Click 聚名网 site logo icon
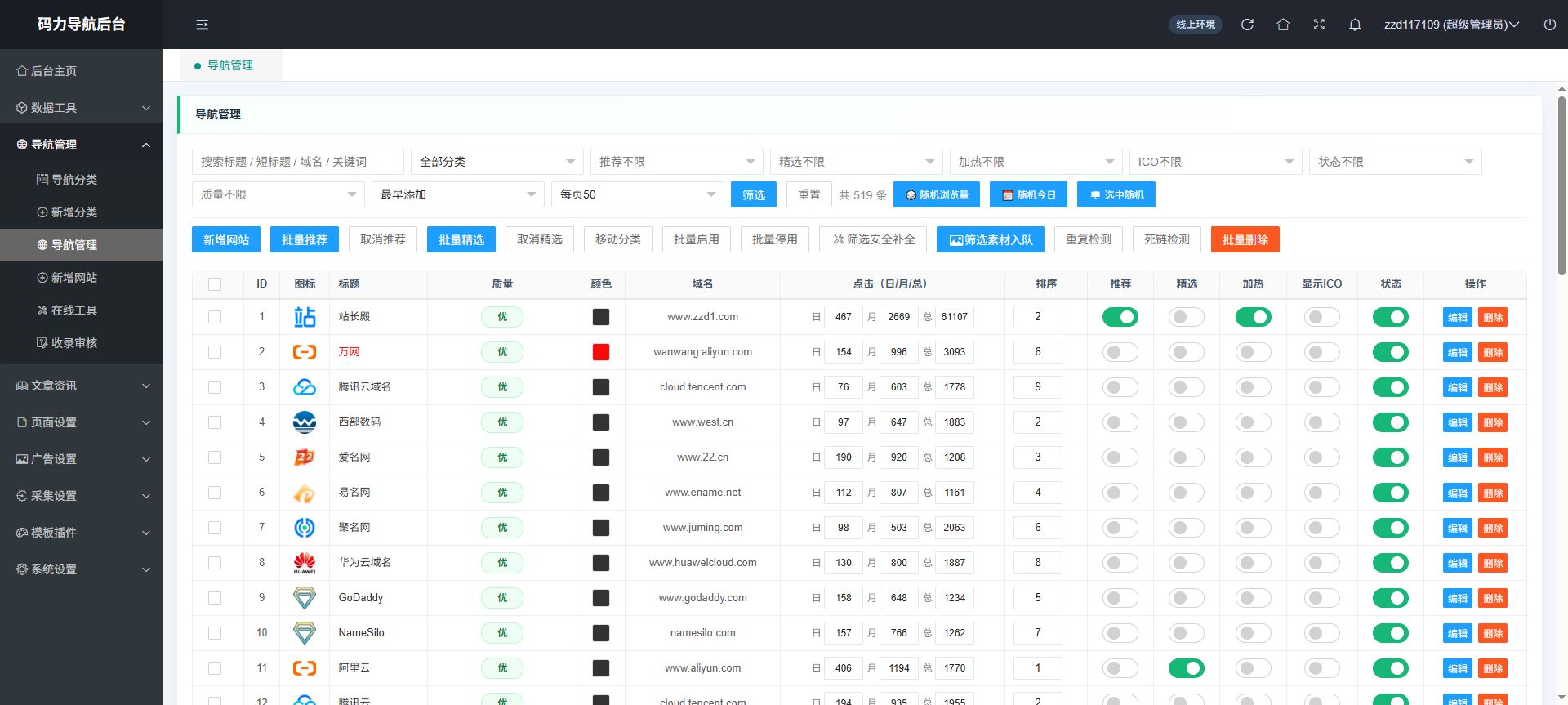 [305, 528]
